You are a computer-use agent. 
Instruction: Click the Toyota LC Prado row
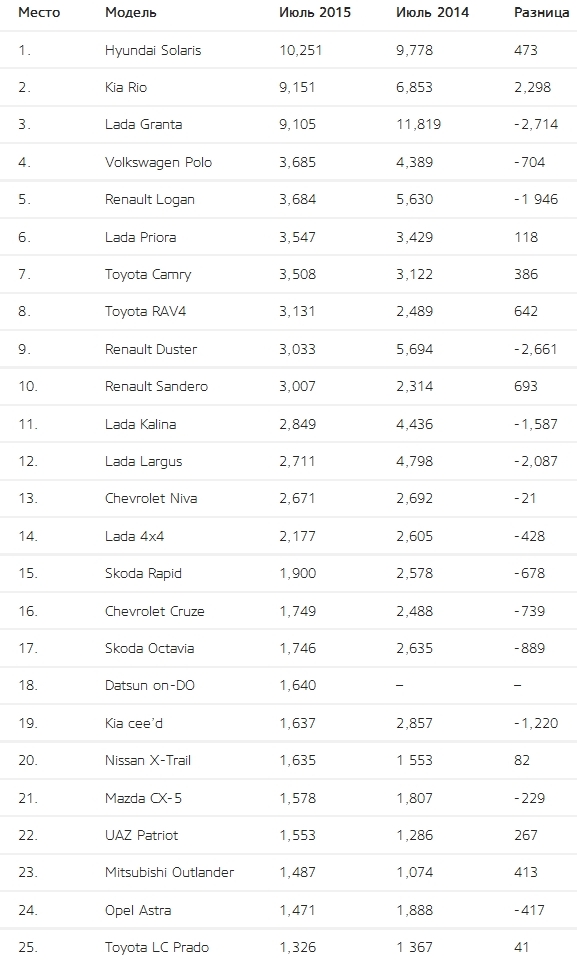point(288,947)
